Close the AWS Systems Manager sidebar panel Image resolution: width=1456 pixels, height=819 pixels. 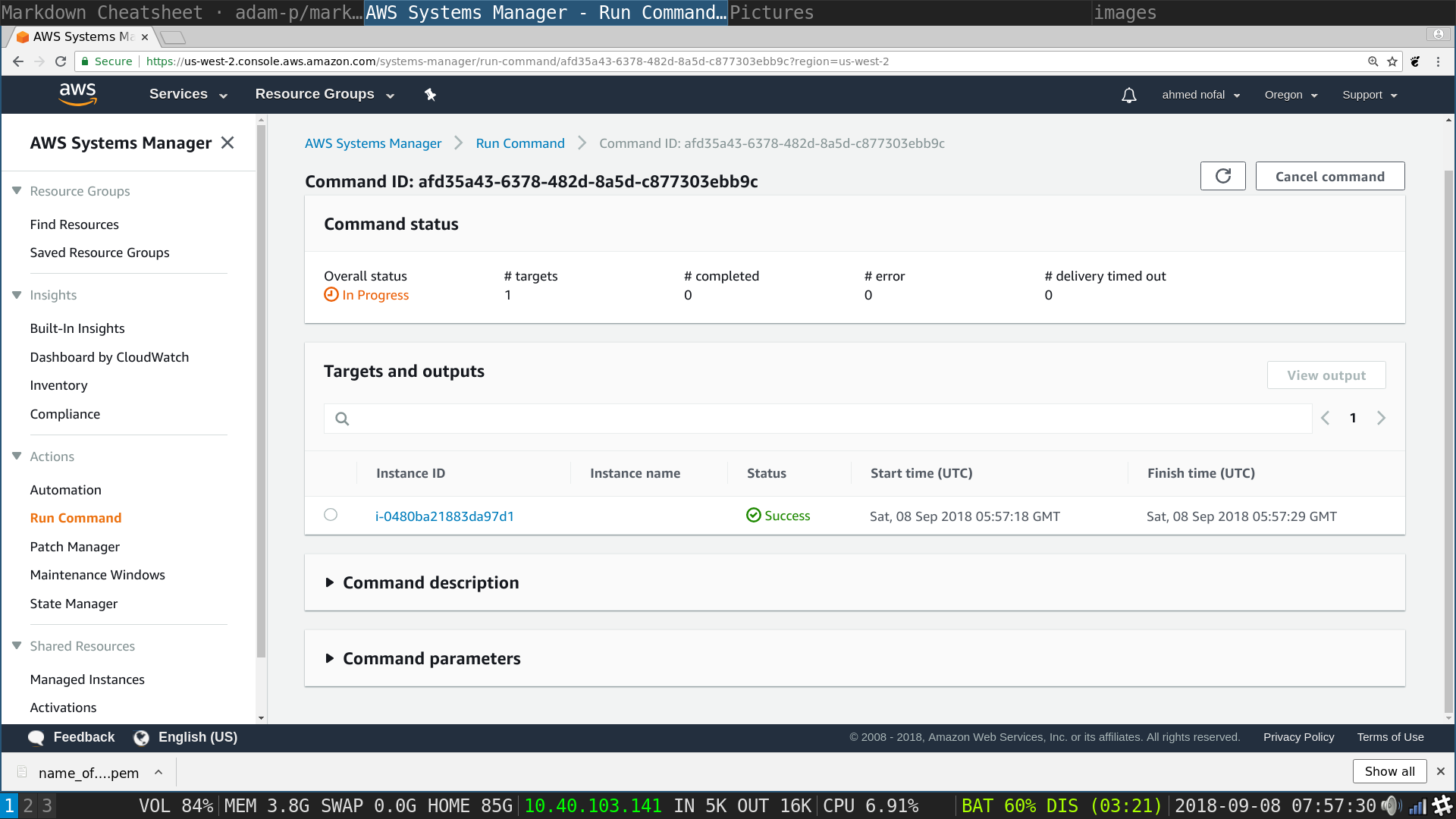pos(227,143)
